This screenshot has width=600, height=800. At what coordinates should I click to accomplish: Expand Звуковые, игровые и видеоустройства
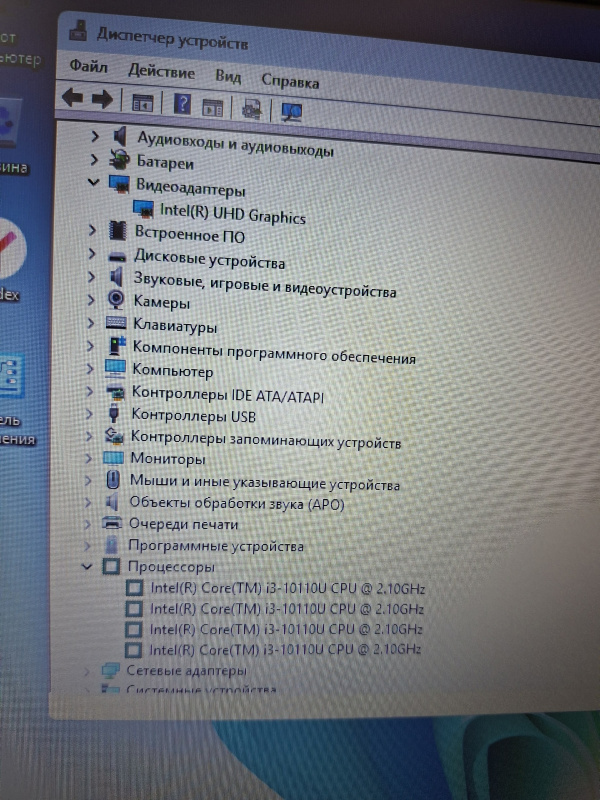click(91, 277)
